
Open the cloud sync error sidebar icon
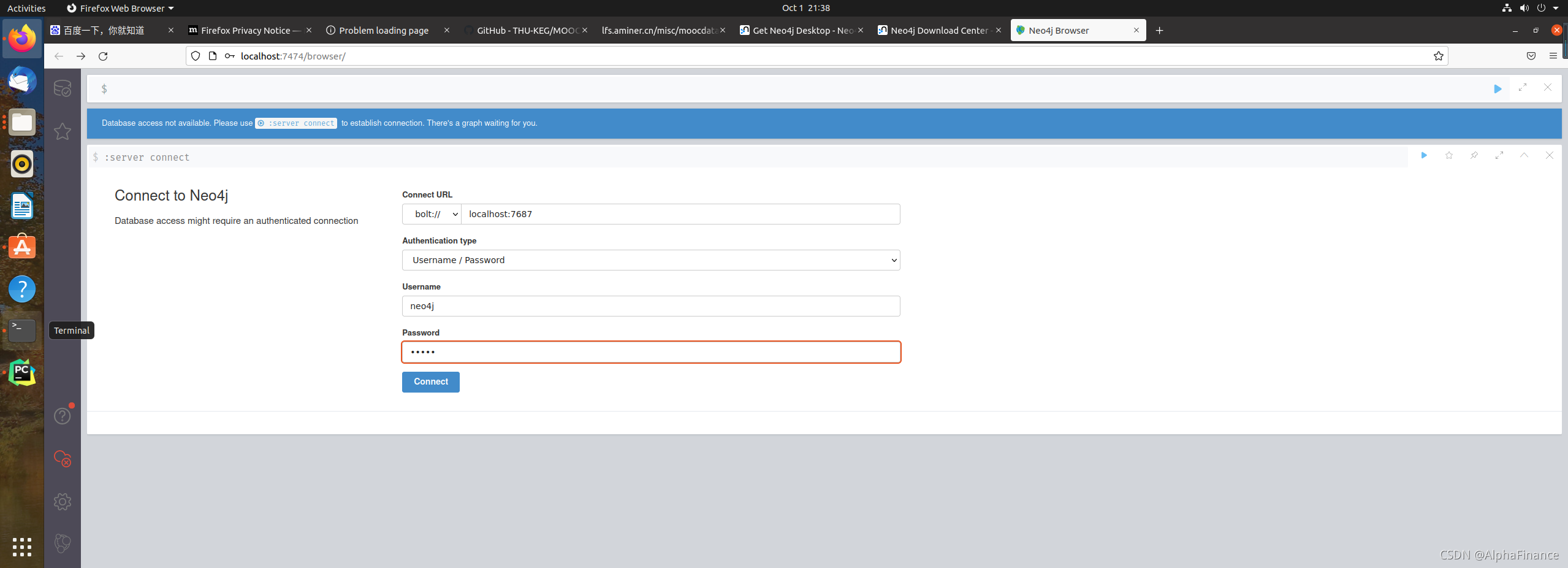coord(63,458)
